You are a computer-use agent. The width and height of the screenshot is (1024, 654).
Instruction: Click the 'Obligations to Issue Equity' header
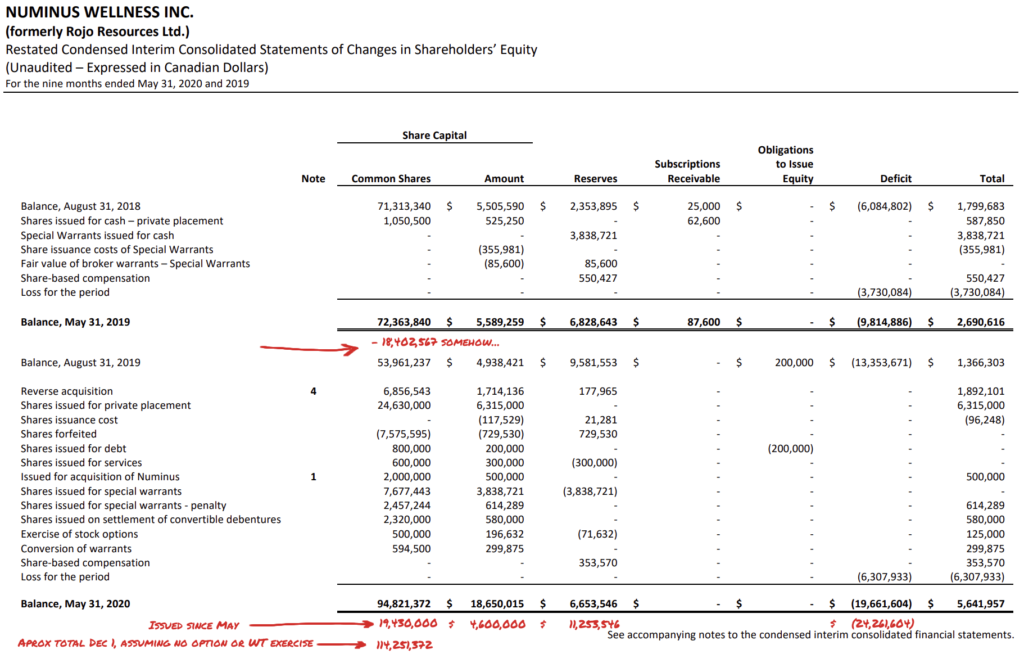(785, 164)
